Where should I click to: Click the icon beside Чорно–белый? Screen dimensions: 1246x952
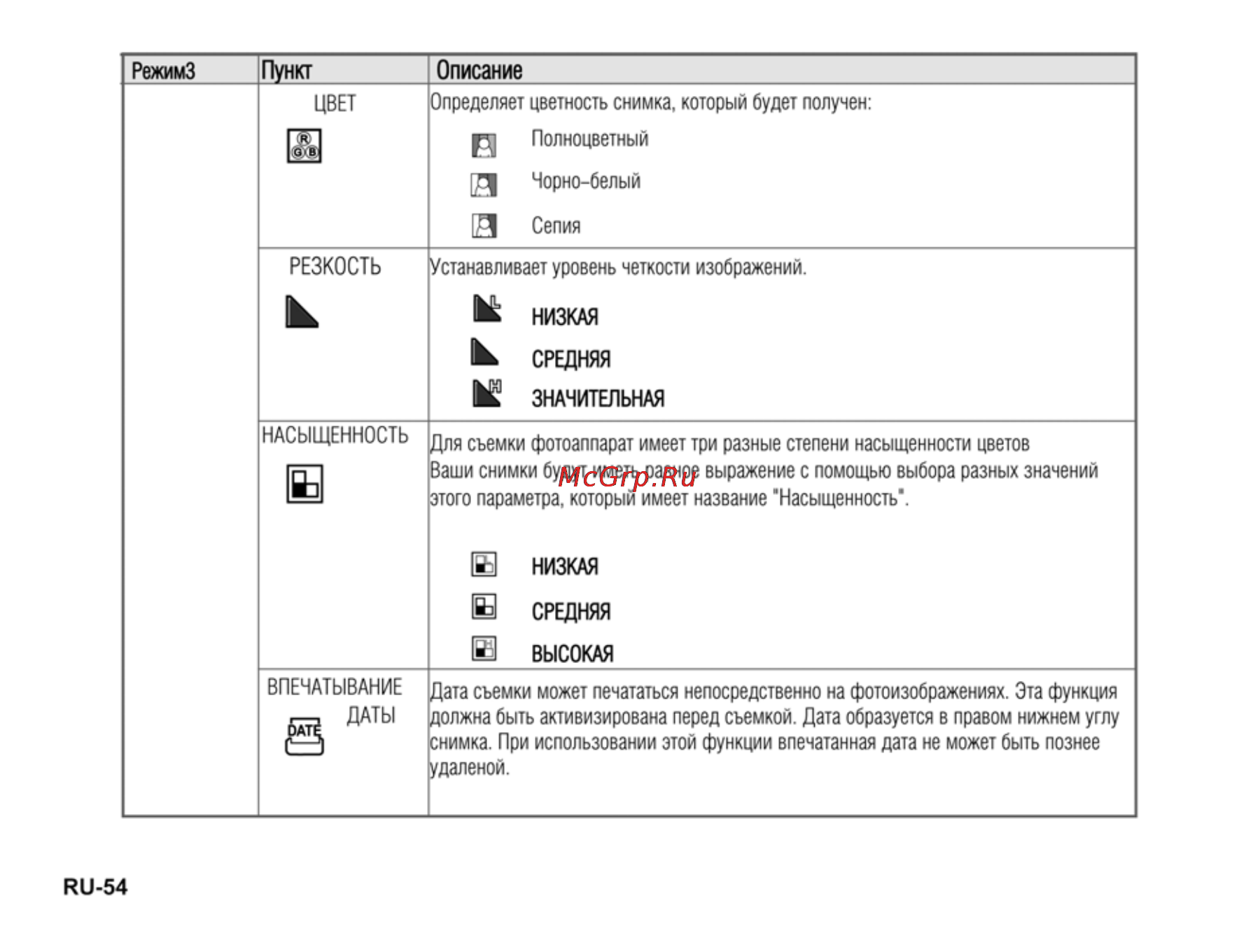coord(484,185)
